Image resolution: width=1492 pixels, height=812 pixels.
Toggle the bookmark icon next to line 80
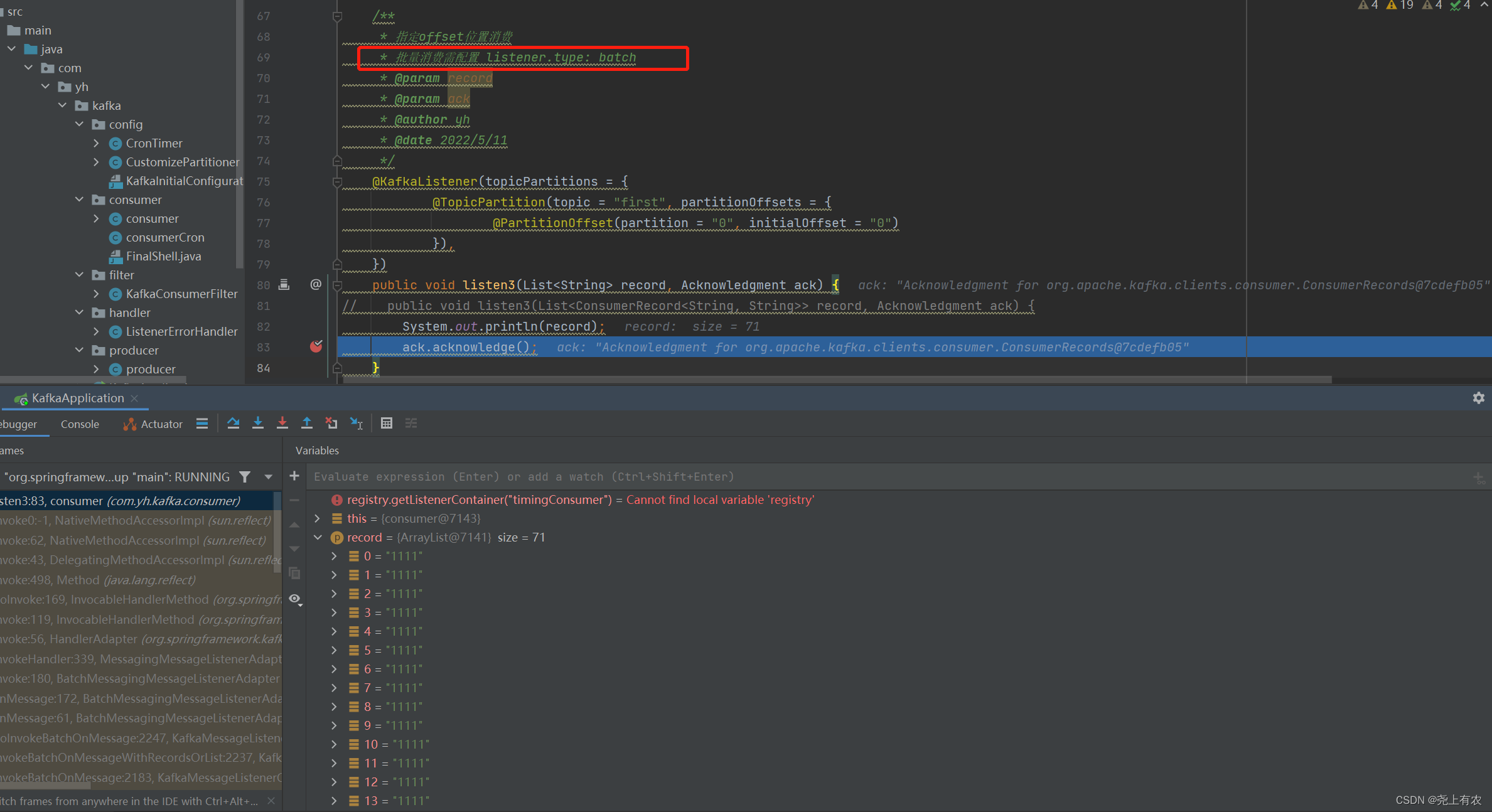click(x=284, y=284)
